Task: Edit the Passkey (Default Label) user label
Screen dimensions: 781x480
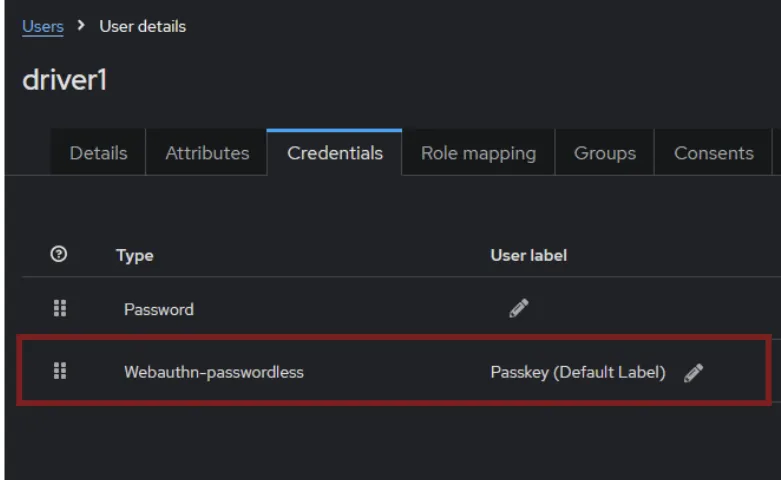Action: (x=693, y=373)
